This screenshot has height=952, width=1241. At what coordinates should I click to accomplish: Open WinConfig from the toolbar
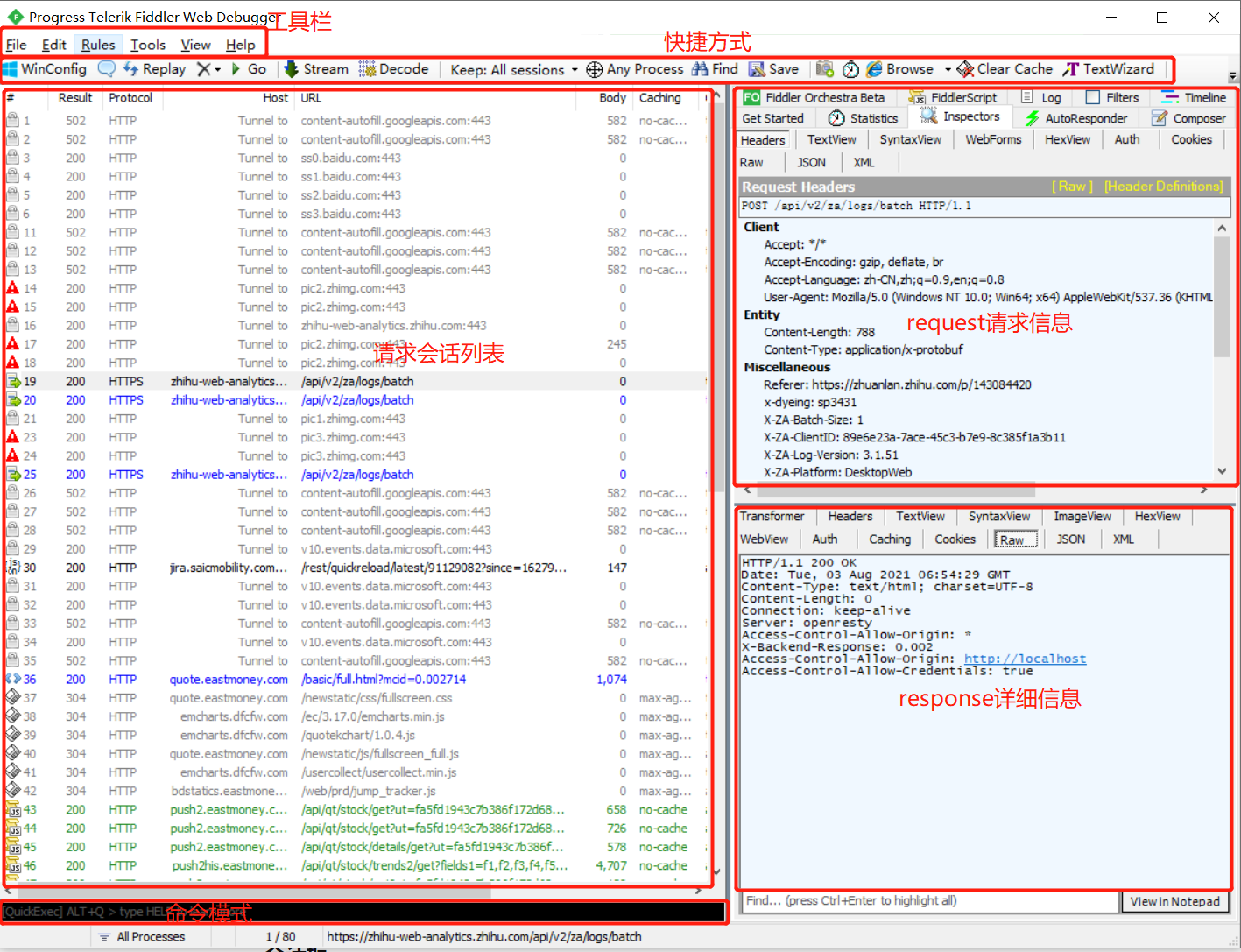tap(46, 69)
